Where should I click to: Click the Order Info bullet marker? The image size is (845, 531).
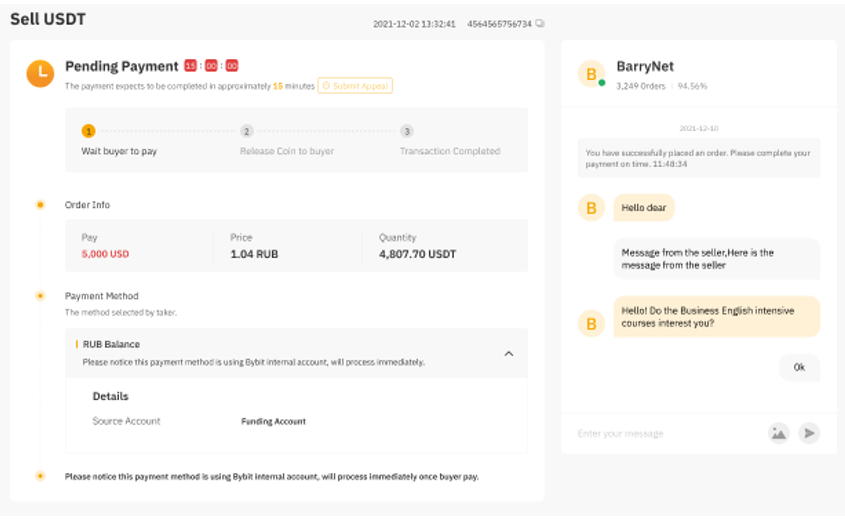coord(40,205)
